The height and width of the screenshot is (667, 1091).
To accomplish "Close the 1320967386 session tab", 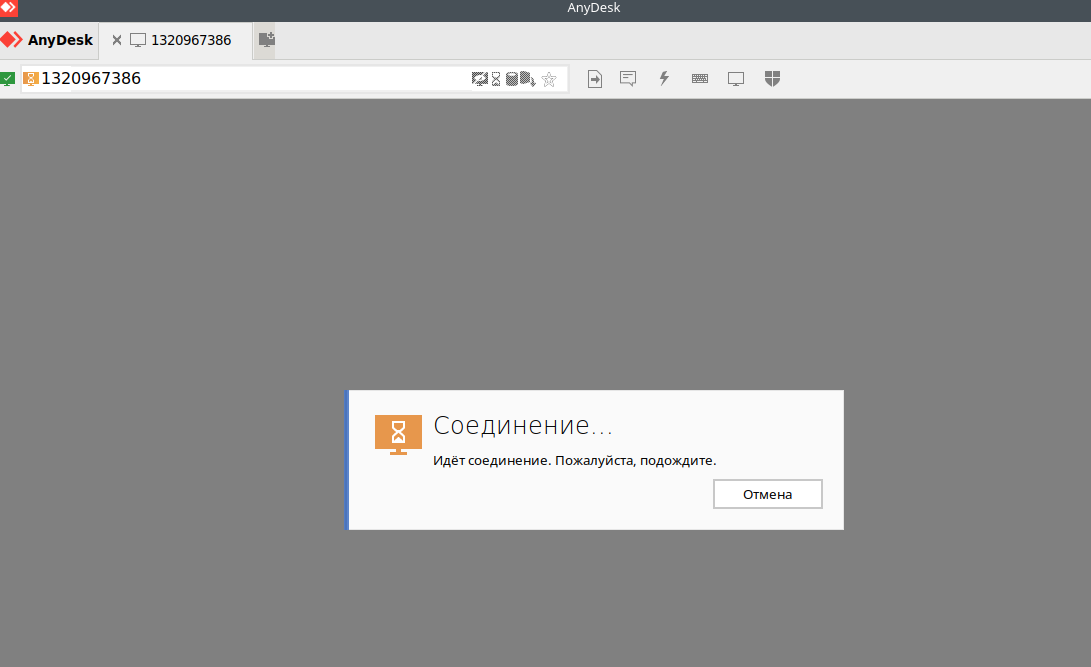I will click(117, 40).
